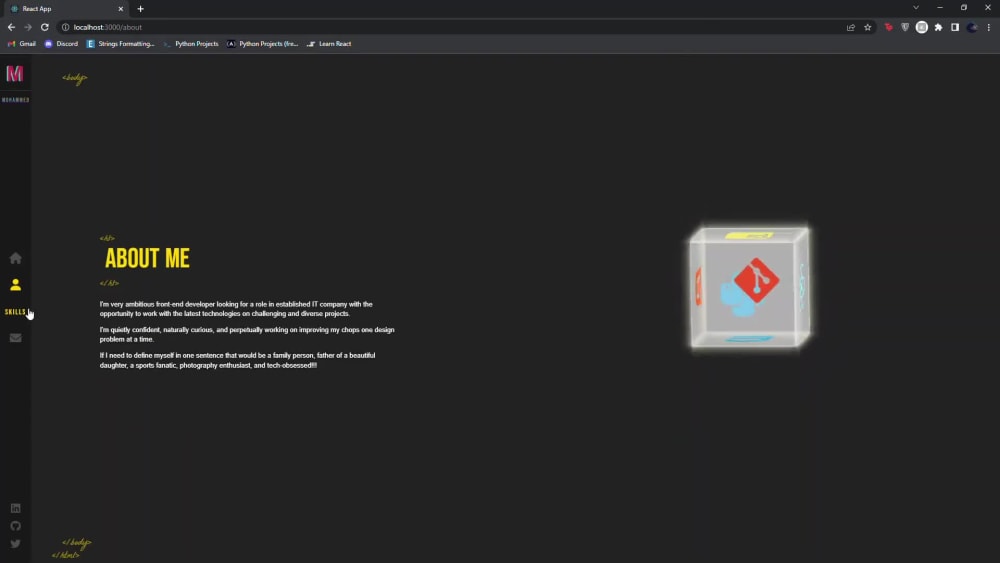The width and height of the screenshot is (1000, 563).
Task: Select the About person icon in sidebar
Action: point(15,285)
